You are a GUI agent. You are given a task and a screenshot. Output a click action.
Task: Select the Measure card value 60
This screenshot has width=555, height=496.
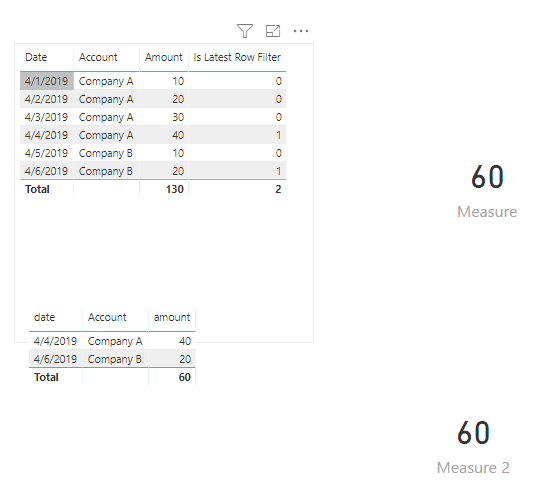pos(487,176)
